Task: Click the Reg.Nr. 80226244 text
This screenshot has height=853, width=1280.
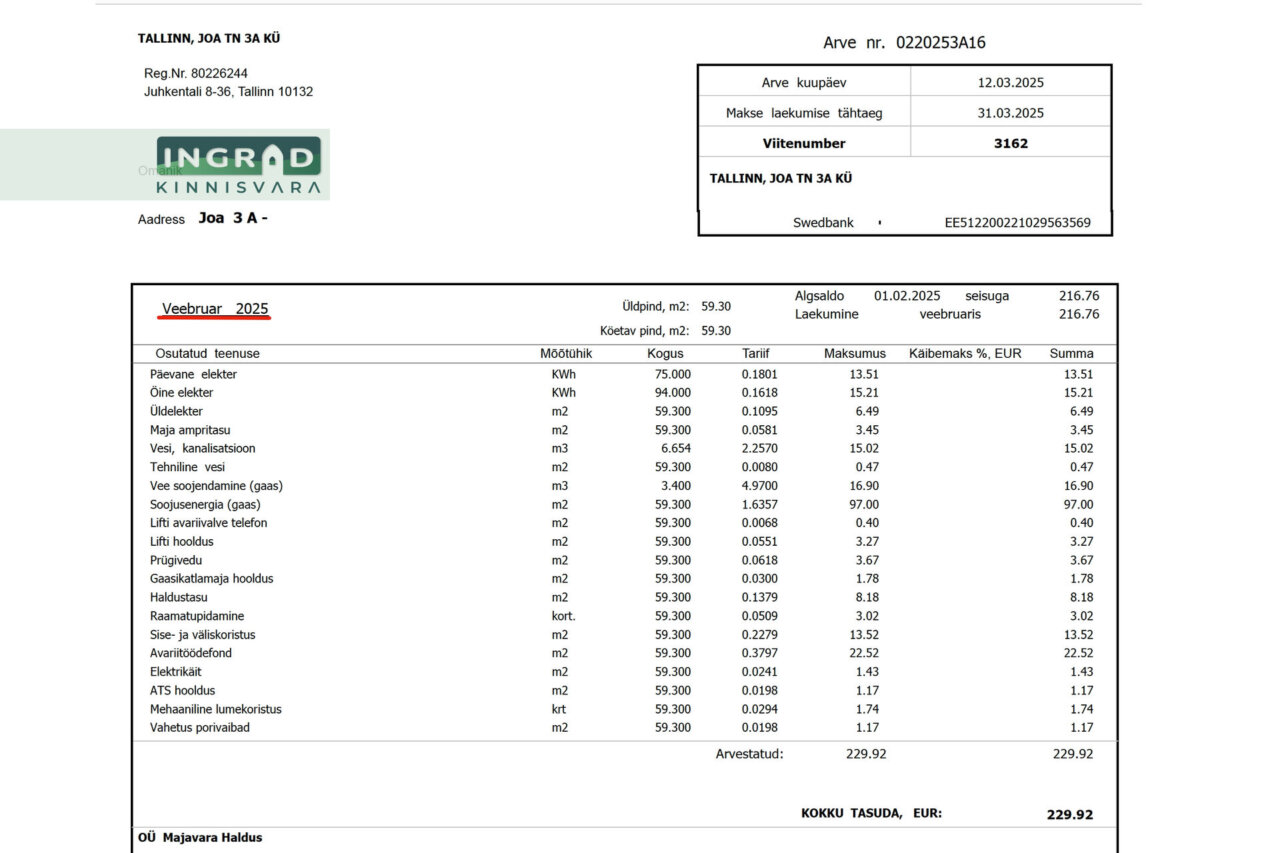Action: pos(196,73)
